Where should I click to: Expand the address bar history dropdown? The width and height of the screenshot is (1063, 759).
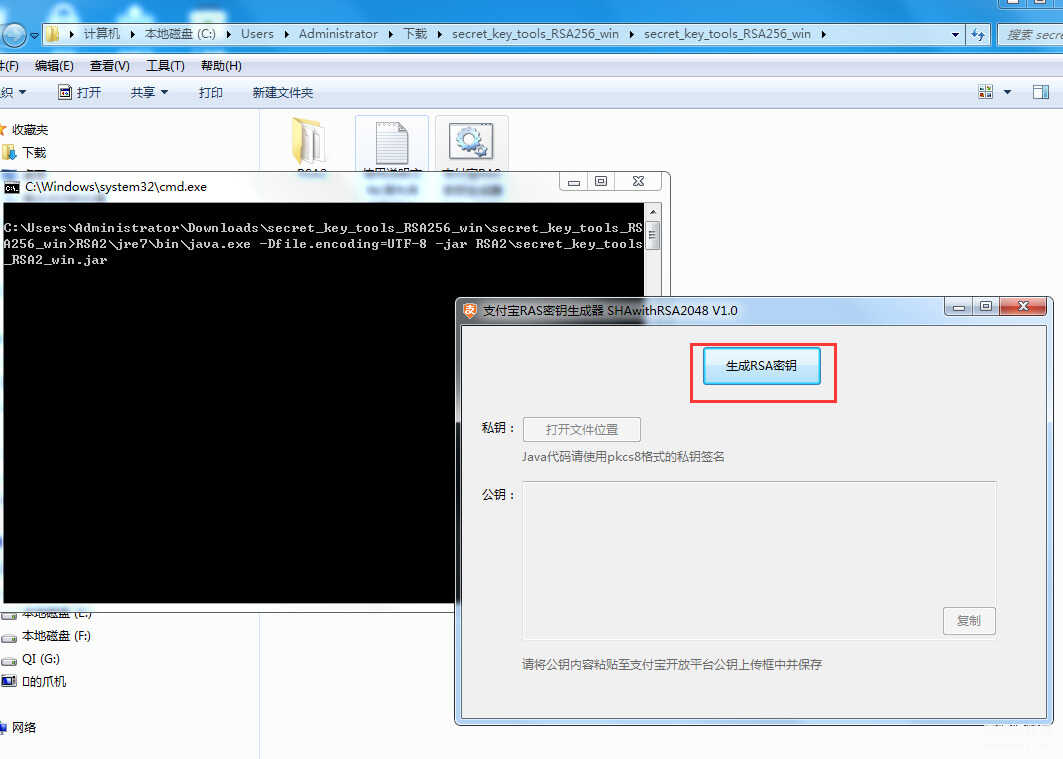point(955,34)
